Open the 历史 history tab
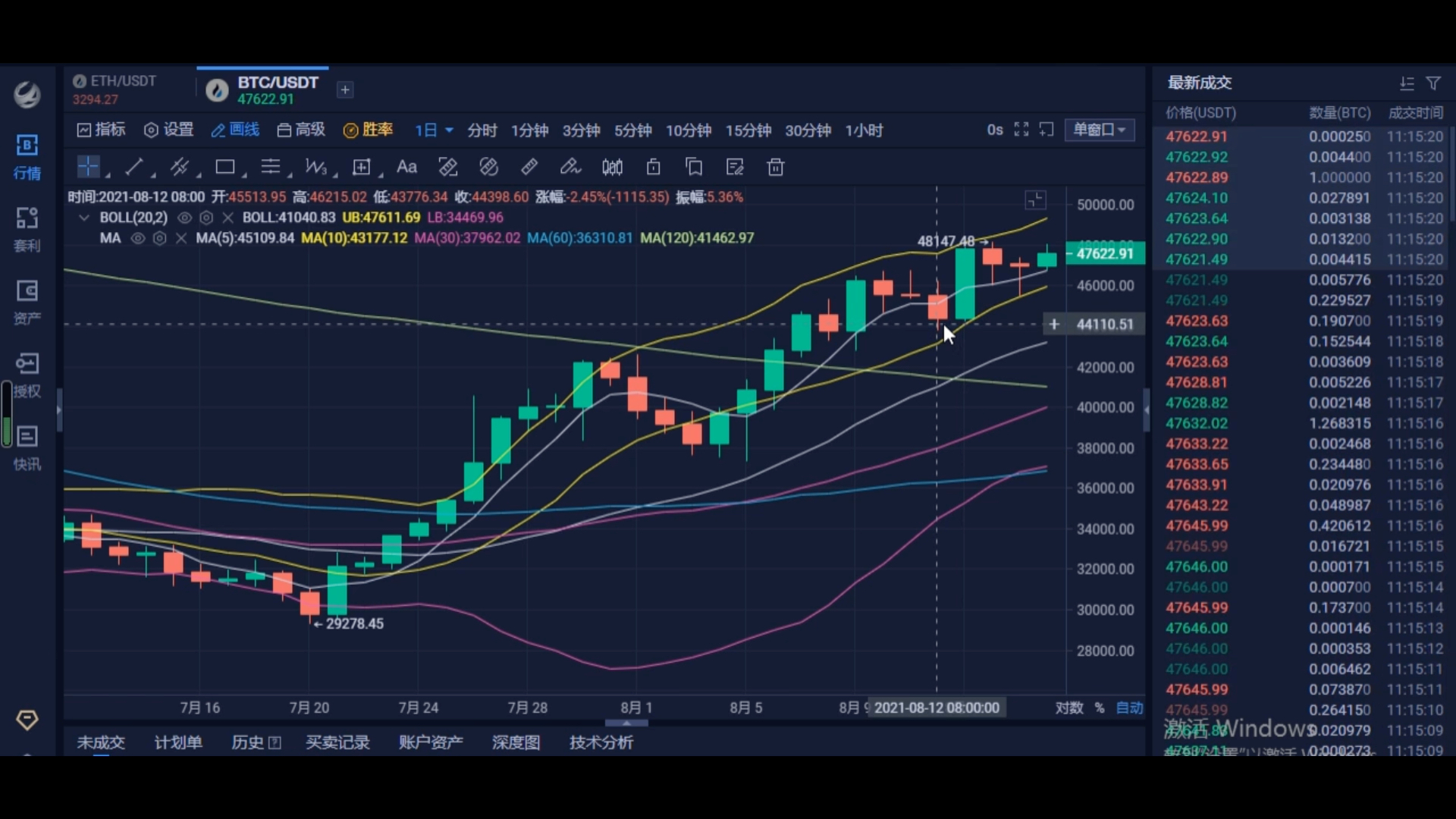This screenshot has height=819, width=1456. 256,742
